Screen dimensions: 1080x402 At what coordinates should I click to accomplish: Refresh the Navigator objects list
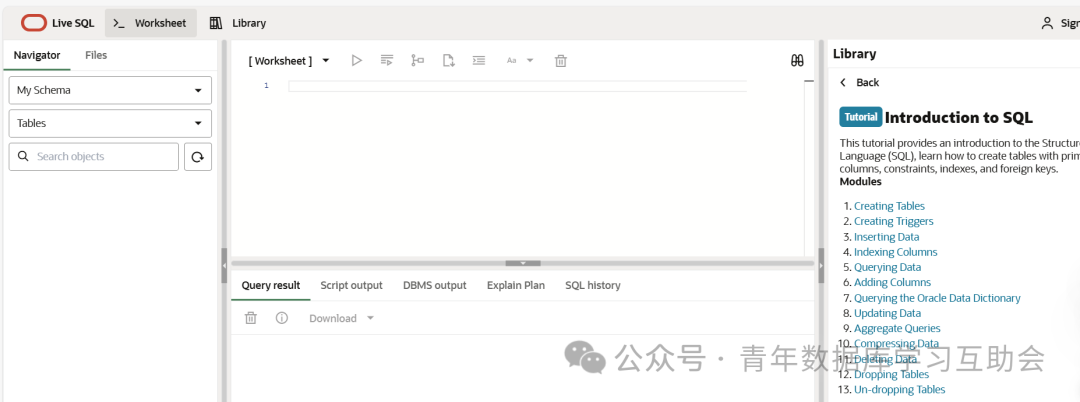pyautogui.click(x=198, y=157)
